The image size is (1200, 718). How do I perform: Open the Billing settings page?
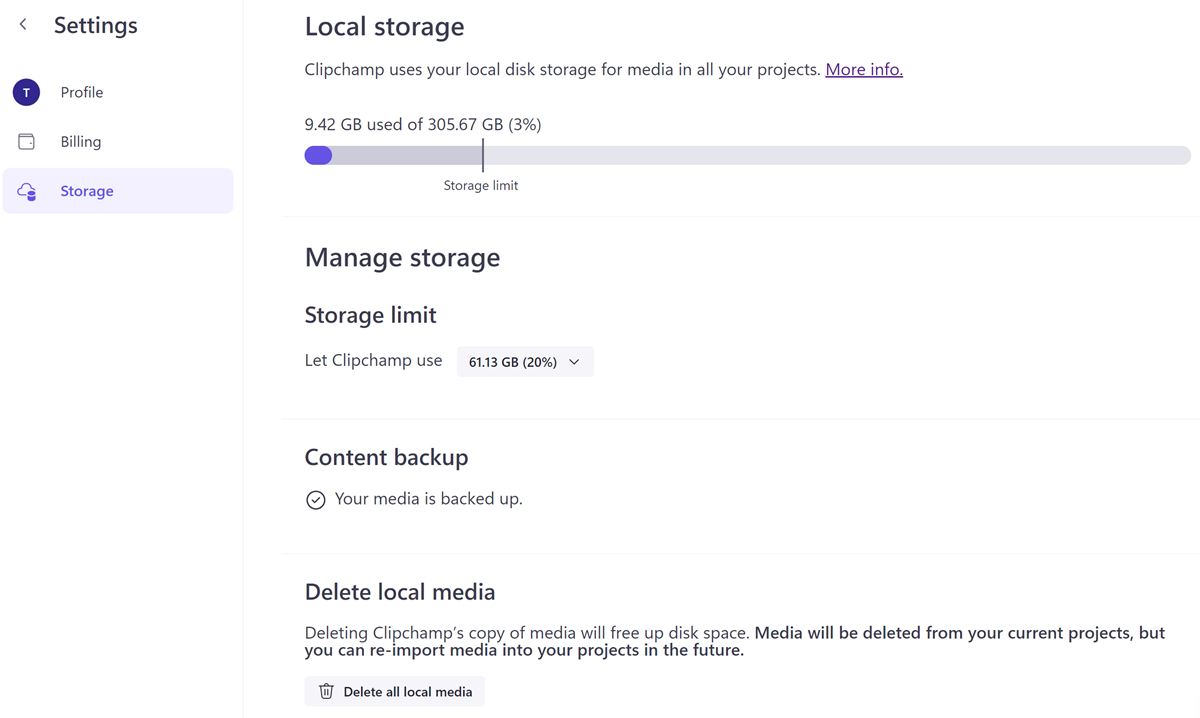point(118,142)
